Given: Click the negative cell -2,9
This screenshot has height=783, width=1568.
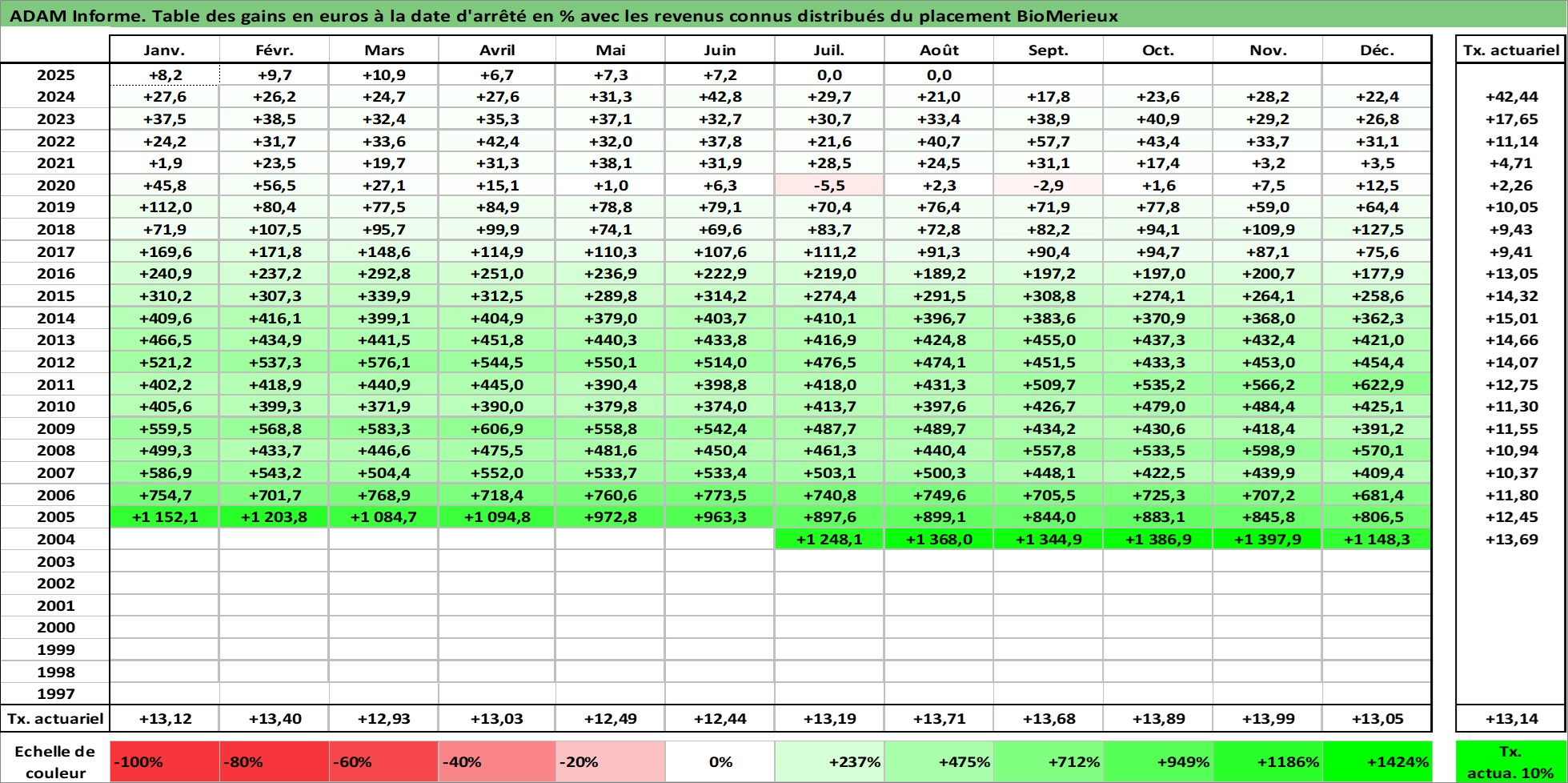Looking at the screenshot, I should [1048, 185].
